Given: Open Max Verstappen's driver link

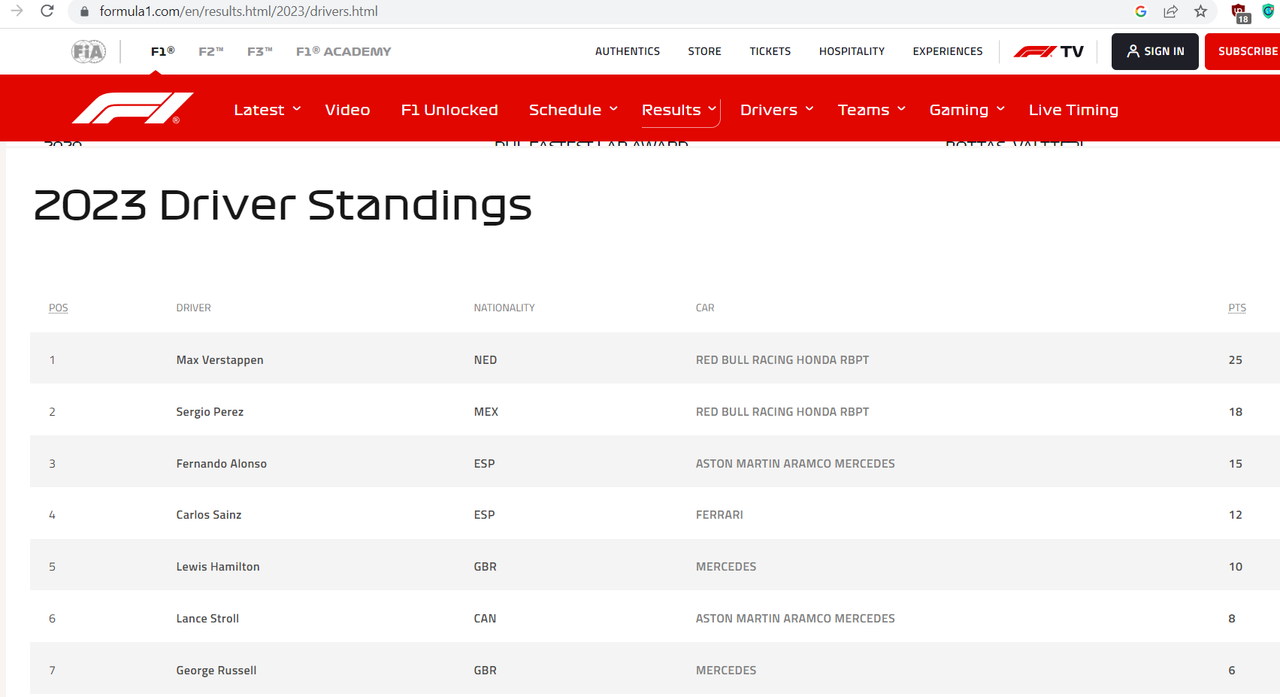Looking at the screenshot, I should [x=220, y=360].
